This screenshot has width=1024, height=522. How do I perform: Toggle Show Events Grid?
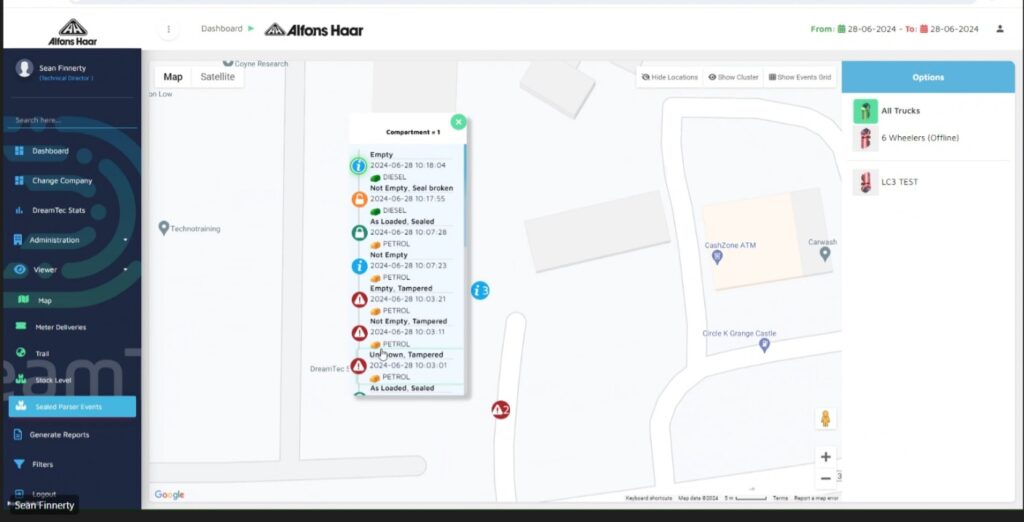point(800,77)
